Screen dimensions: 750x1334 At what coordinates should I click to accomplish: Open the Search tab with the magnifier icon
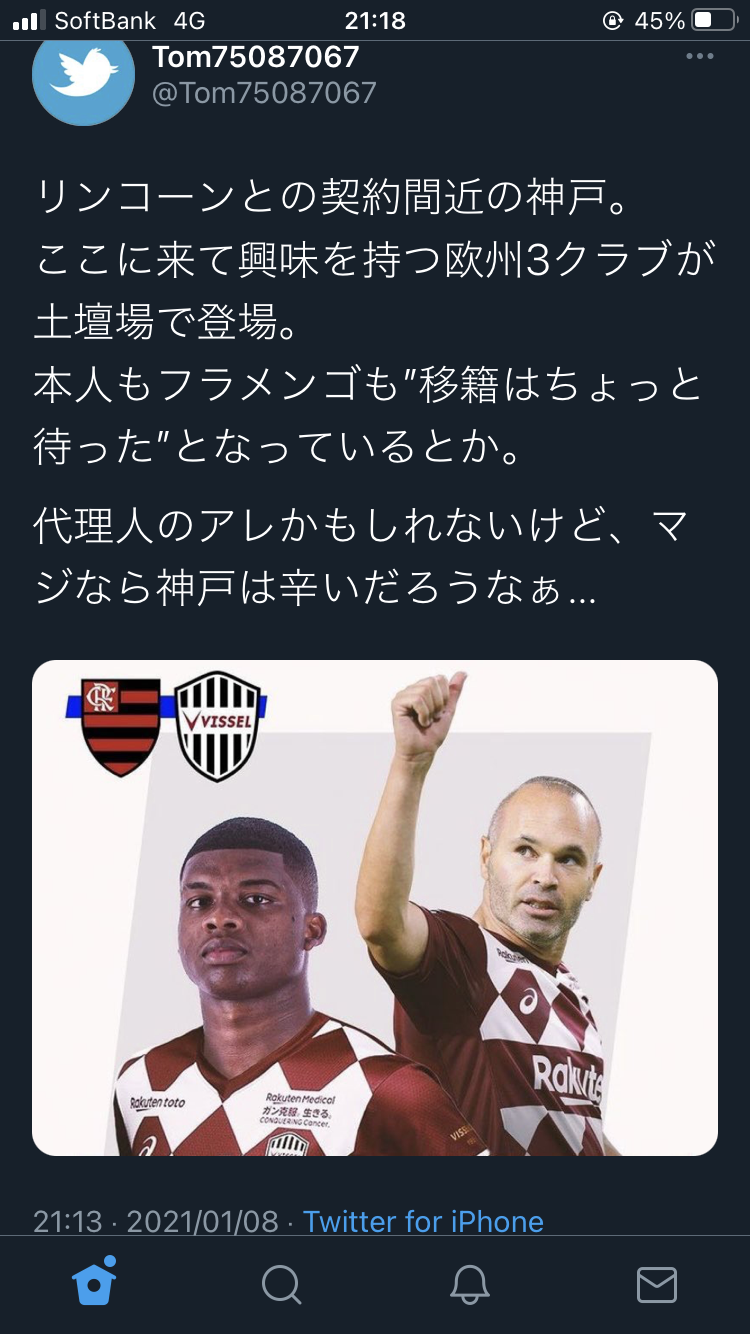[x=281, y=1285]
